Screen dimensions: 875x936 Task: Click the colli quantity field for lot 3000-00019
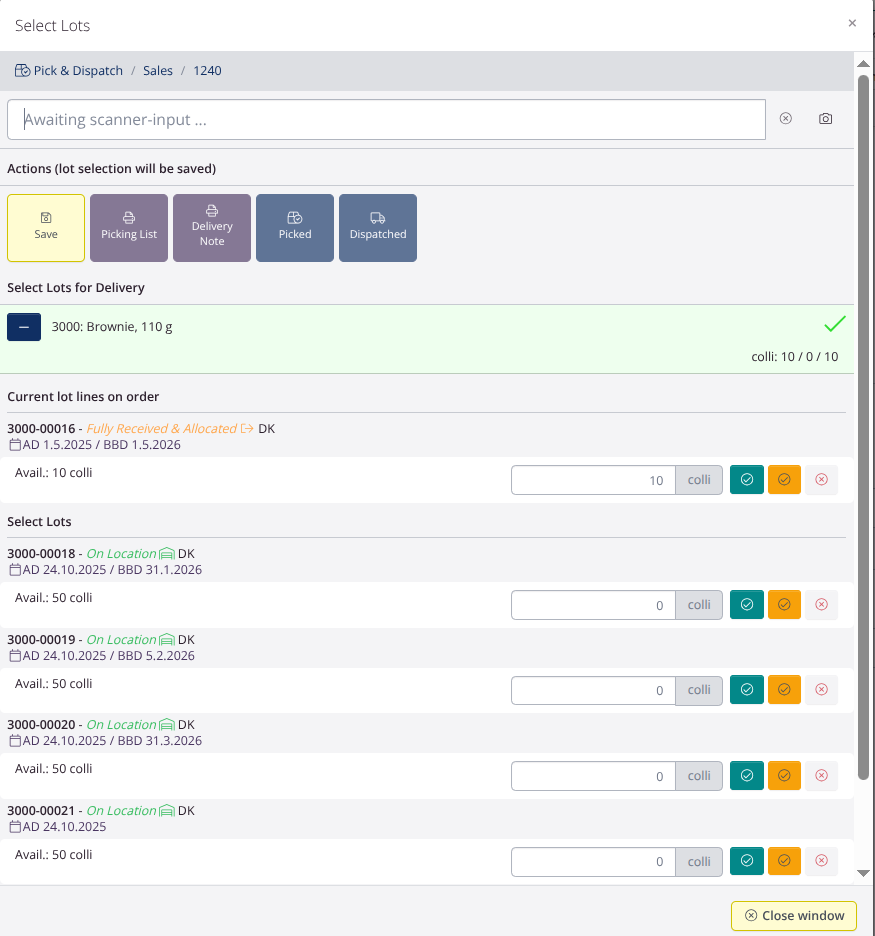pyautogui.click(x=593, y=690)
